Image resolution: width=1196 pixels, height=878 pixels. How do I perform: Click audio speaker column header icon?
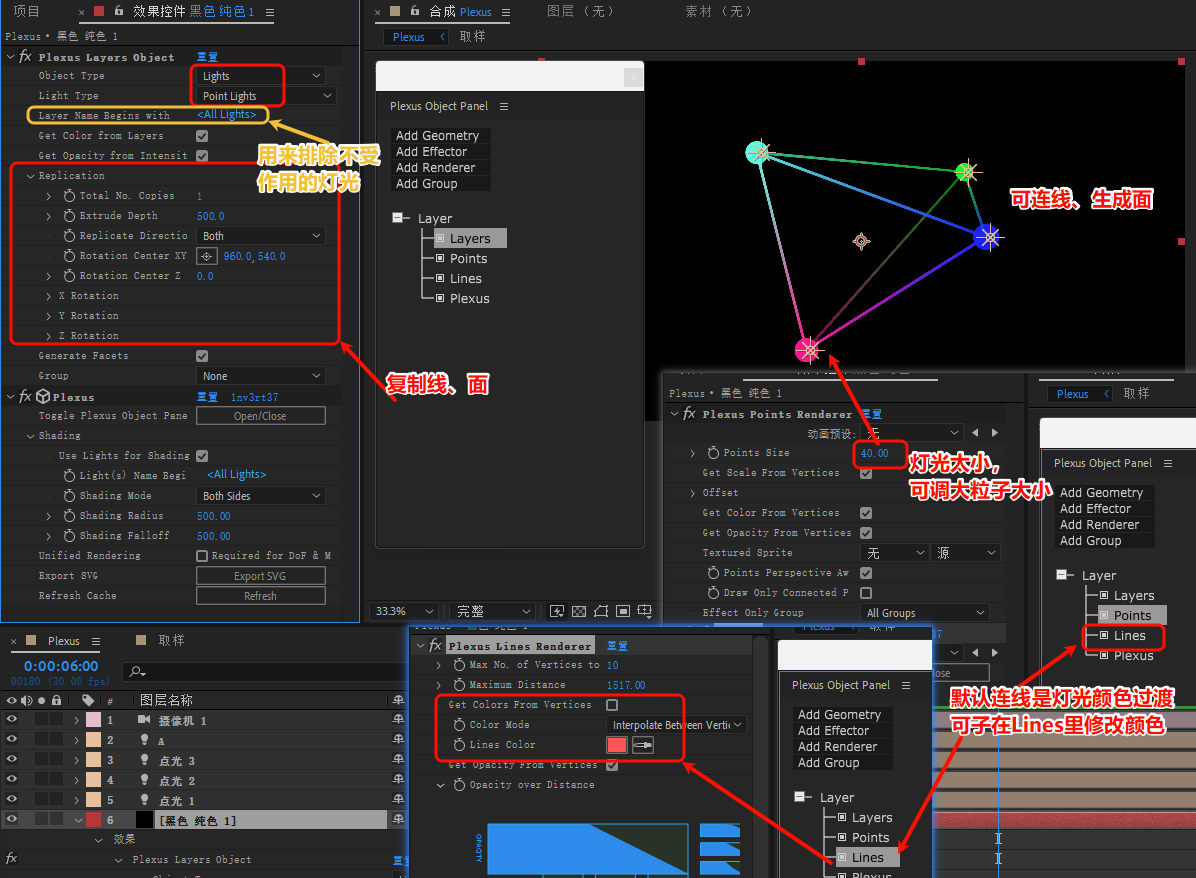point(27,700)
